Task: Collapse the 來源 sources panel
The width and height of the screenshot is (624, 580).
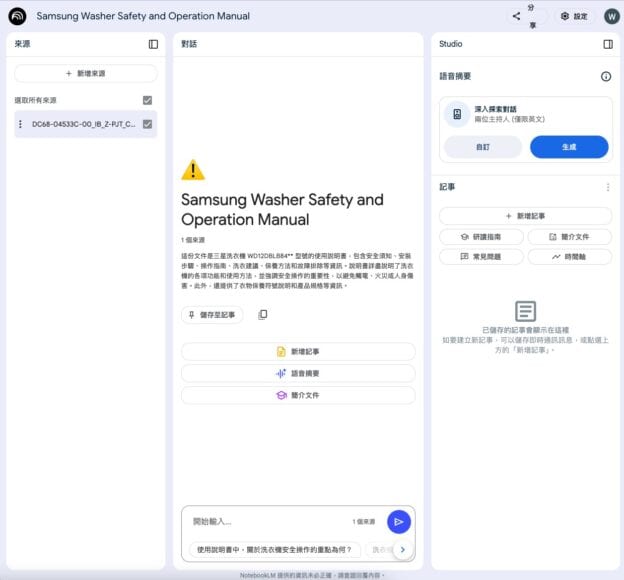Action: click(153, 44)
